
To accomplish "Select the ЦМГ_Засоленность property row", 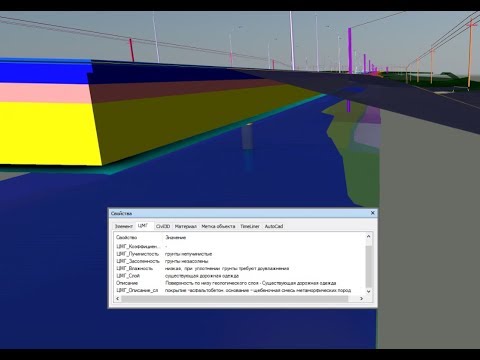I will [240, 261].
